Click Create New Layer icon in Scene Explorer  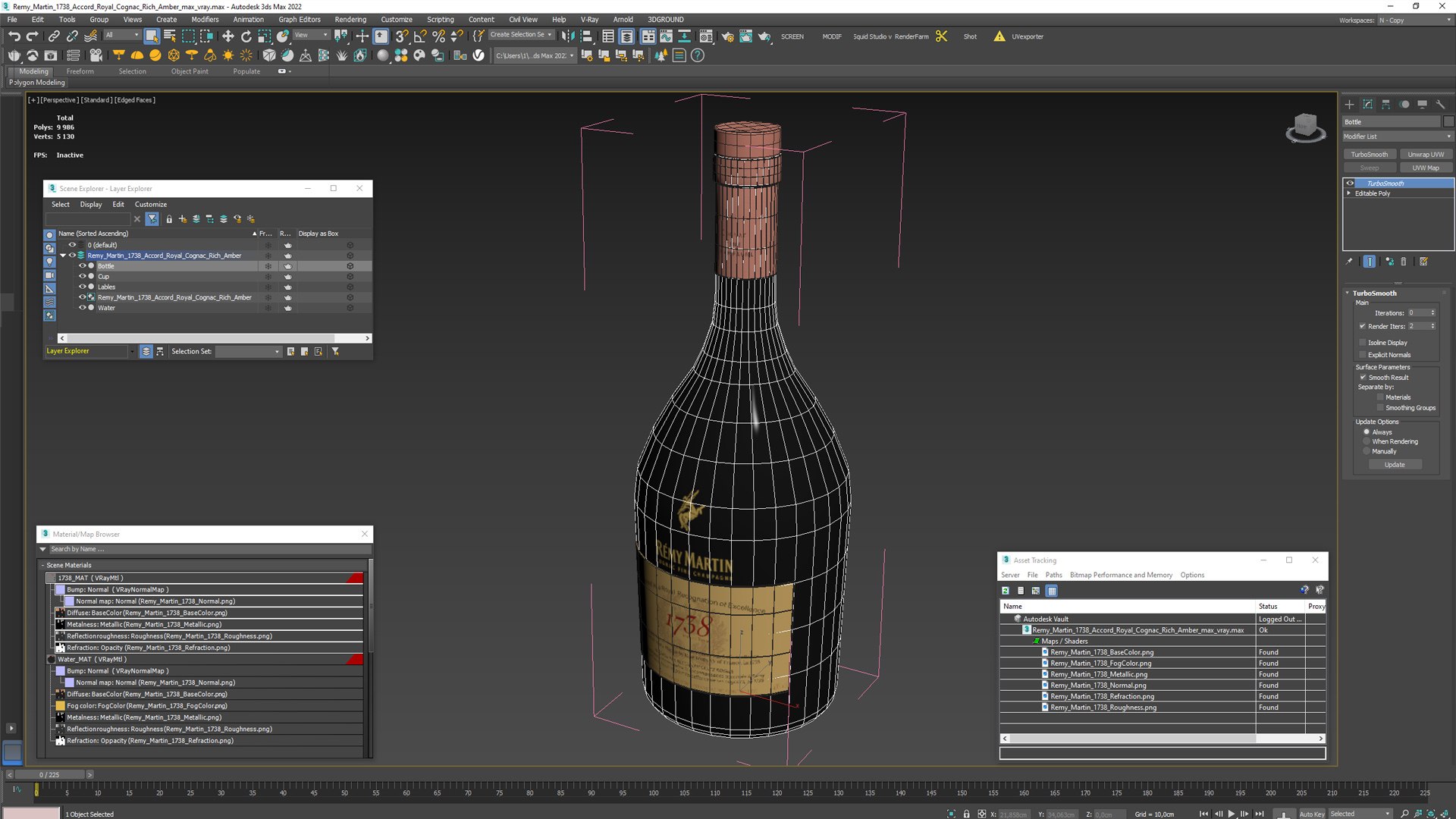183,219
